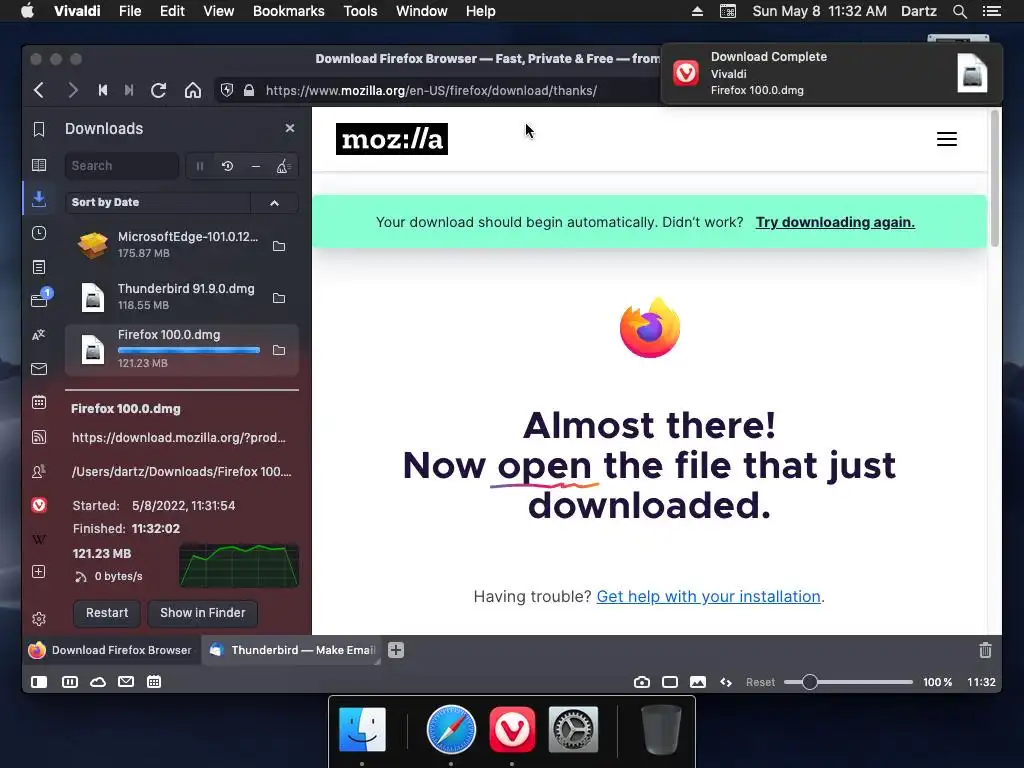Image resolution: width=1024 pixels, height=768 pixels.
Task: Click the retry download icon
Action: [x=227, y=167]
